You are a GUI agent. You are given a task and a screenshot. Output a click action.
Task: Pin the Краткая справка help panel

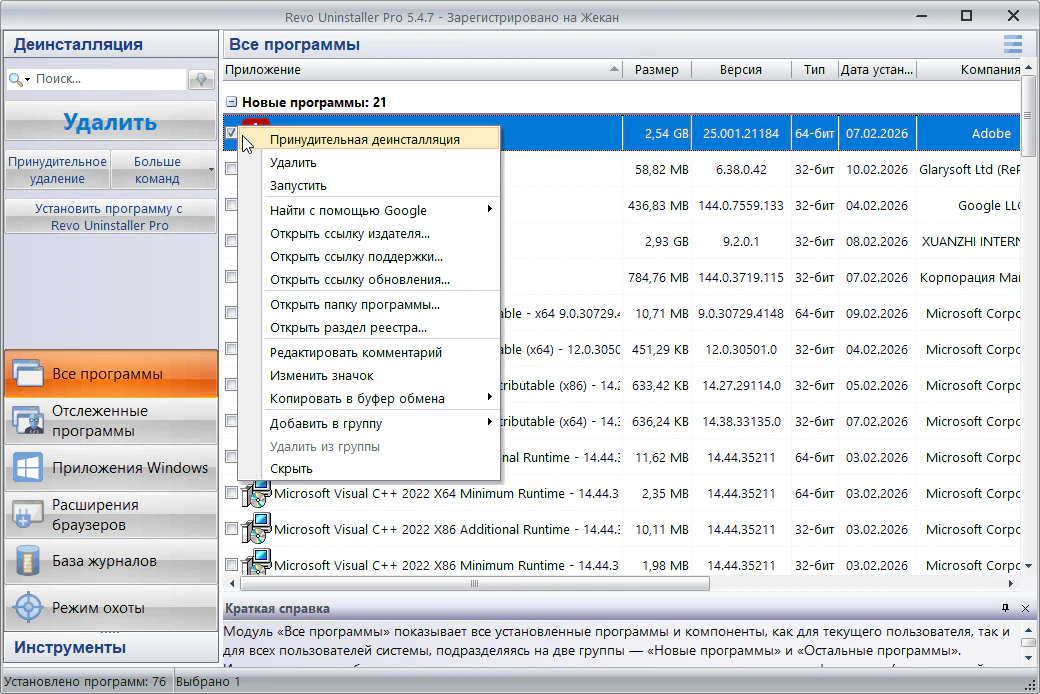tap(1005, 608)
